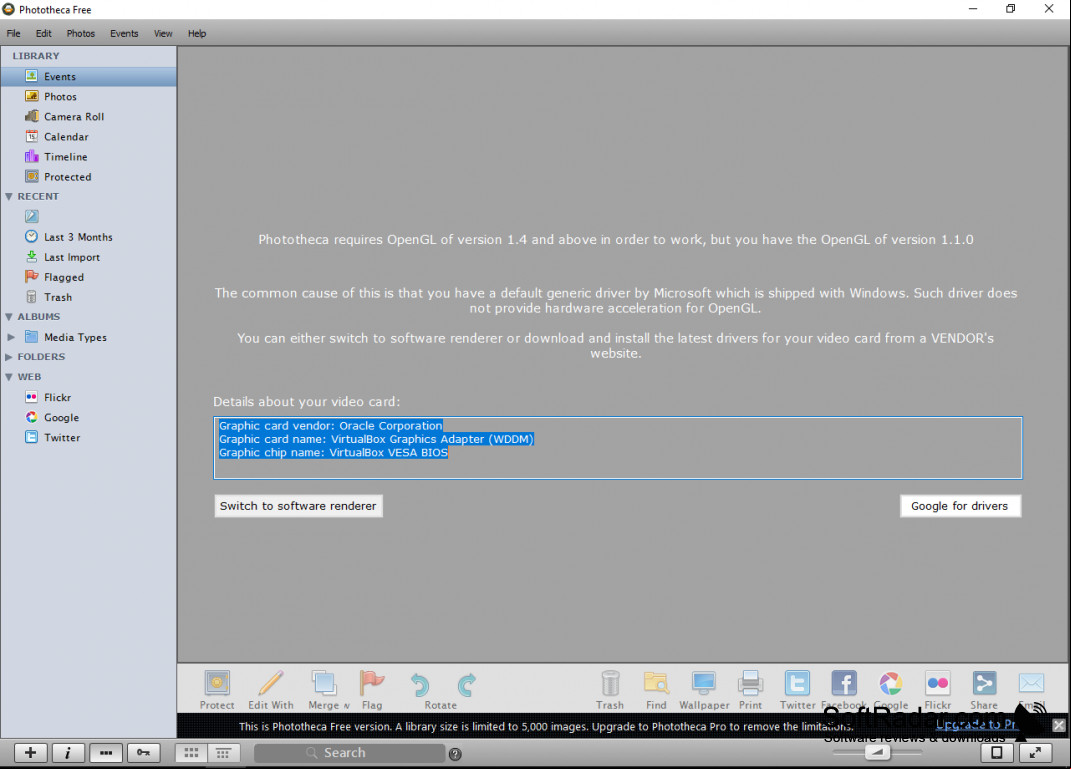Open Flickr in the Web section
The width and height of the screenshot is (1071, 769).
[x=89, y=397]
